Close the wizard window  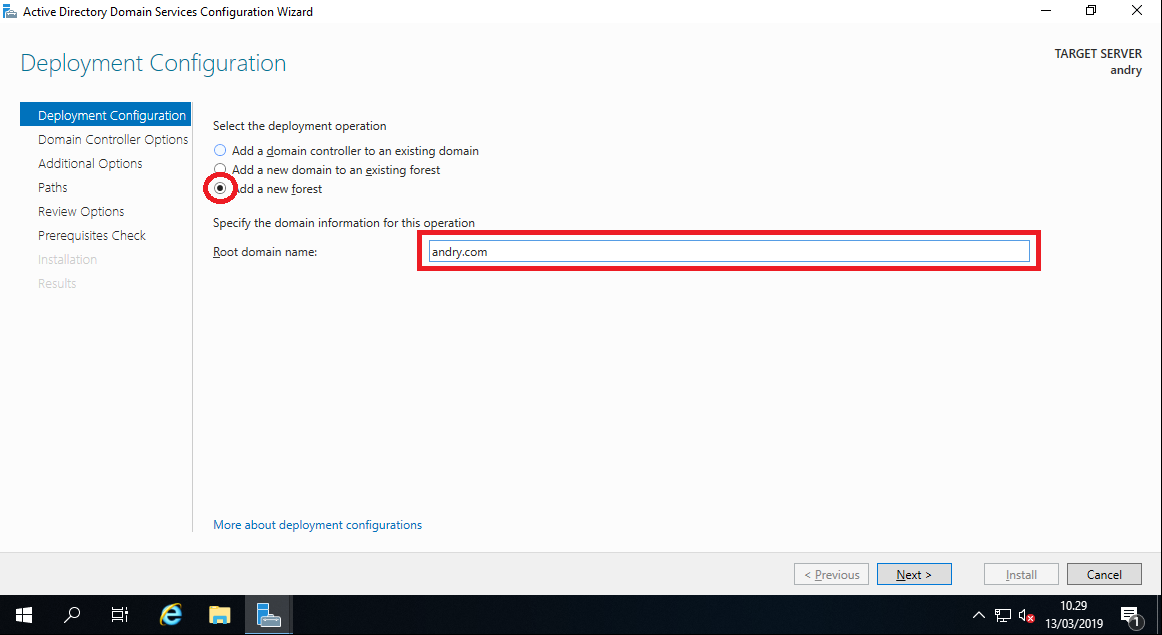point(1137,11)
